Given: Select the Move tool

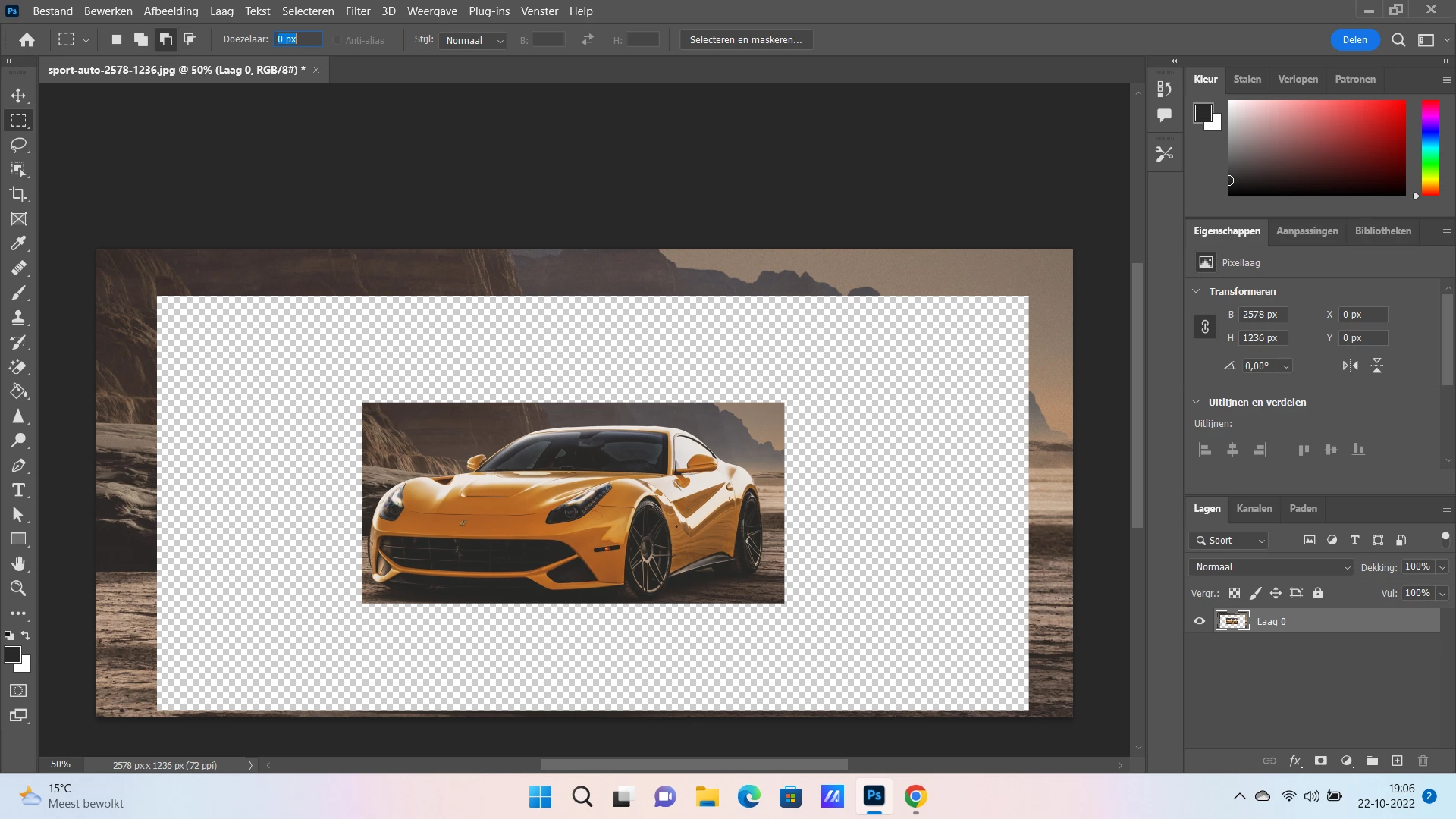Looking at the screenshot, I should [x=18, y=96].
